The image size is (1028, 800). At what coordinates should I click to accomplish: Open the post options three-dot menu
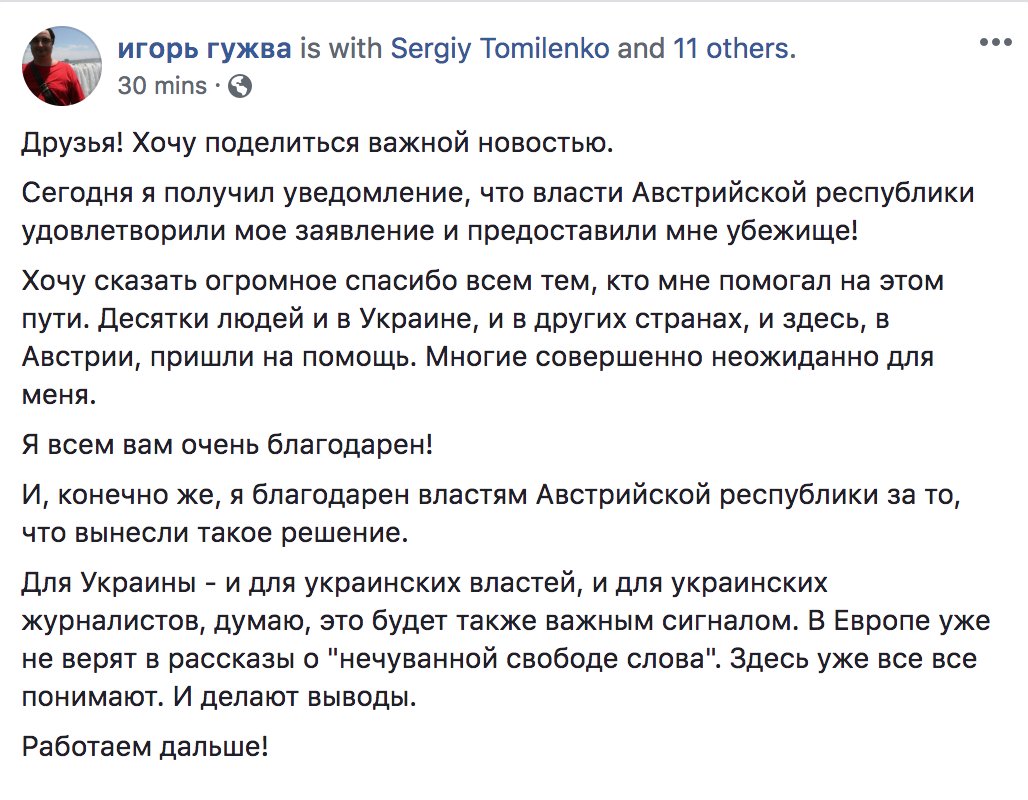[x=997, y=43]
